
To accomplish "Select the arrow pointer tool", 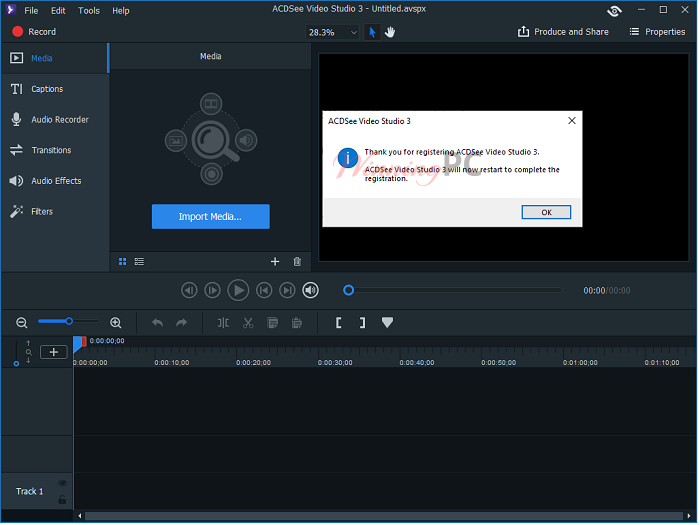I will [372, 32].
